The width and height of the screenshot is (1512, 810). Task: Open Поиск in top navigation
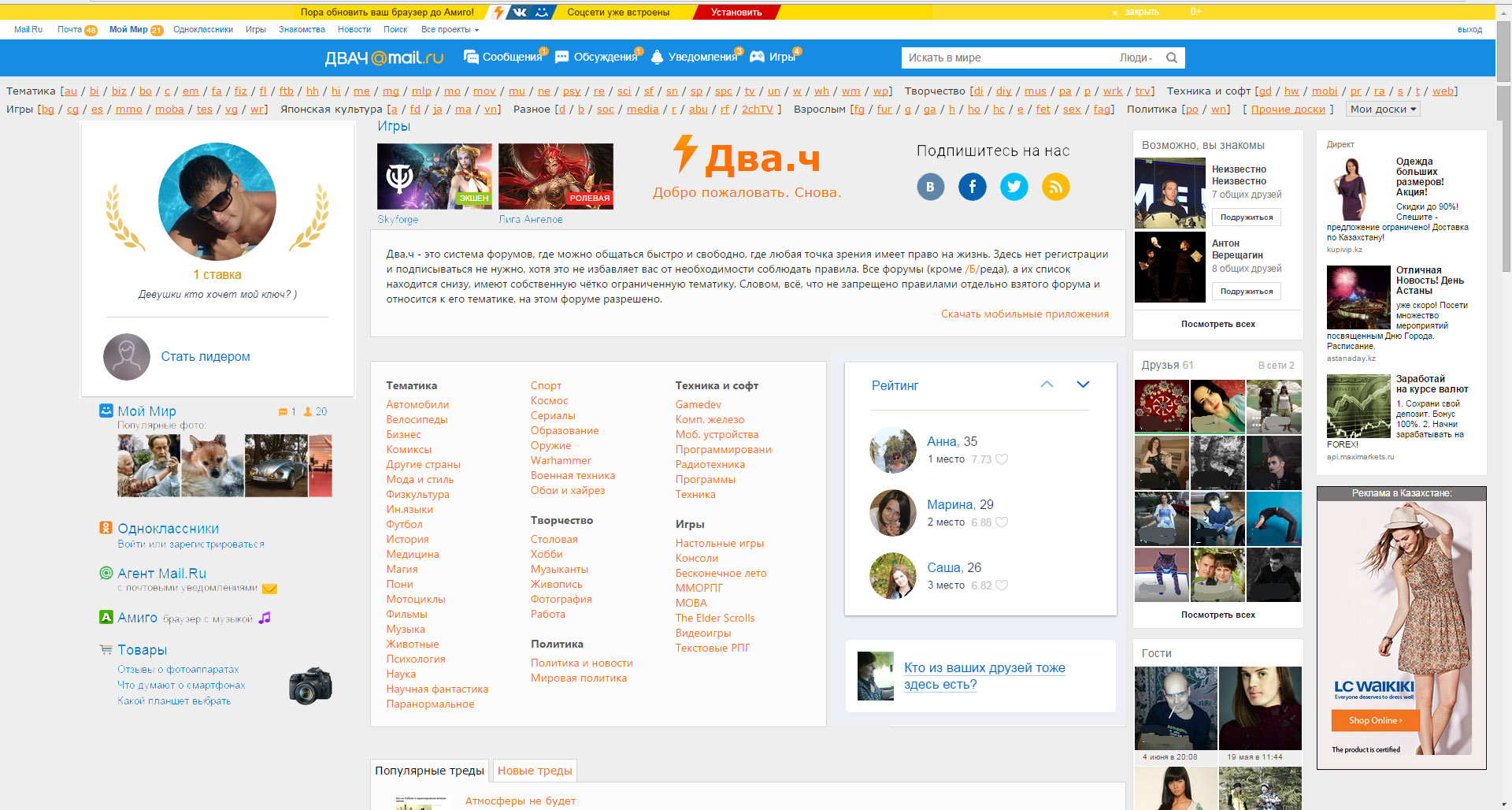(x=395, y=30)
